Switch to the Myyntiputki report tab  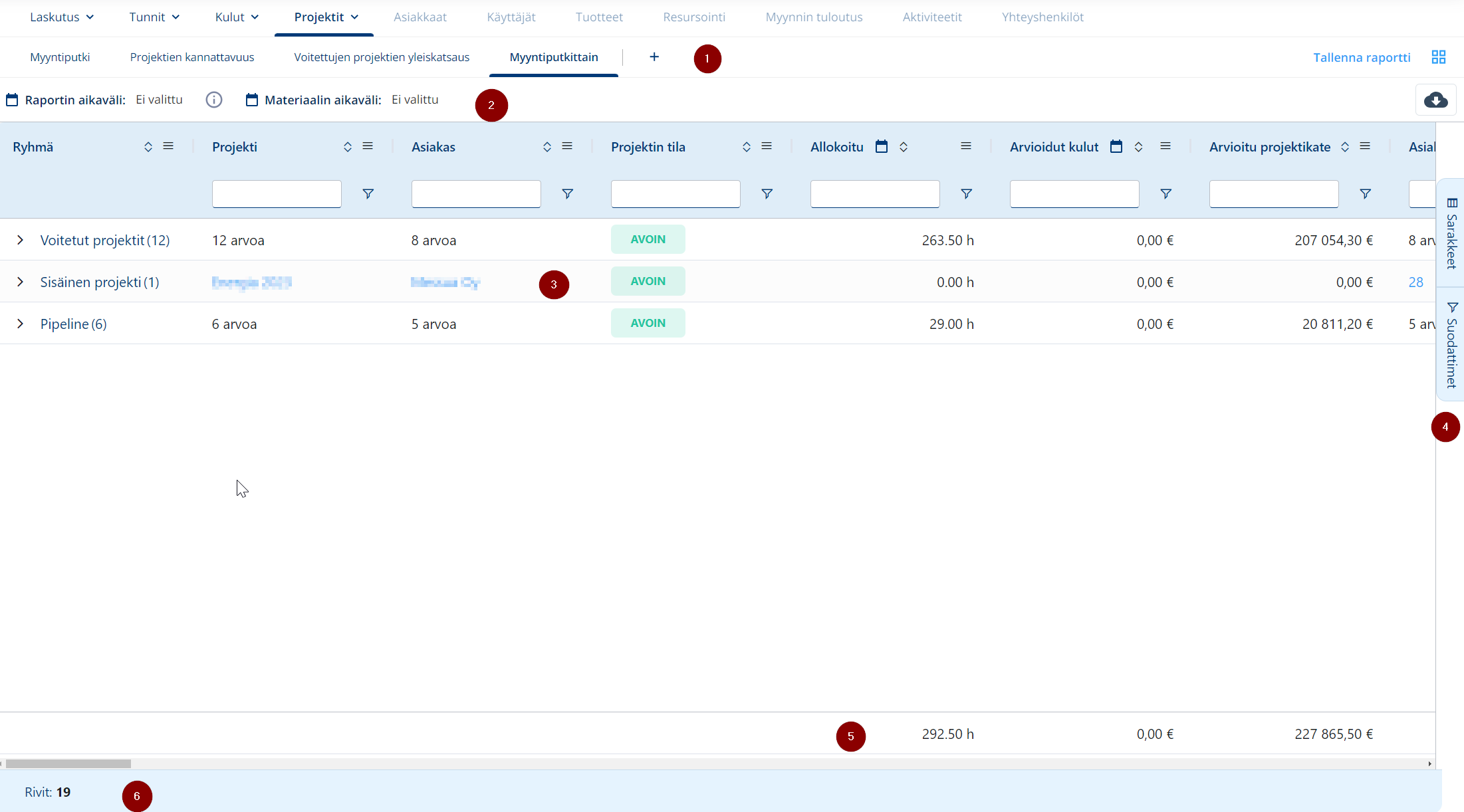[x=60, y=57]
